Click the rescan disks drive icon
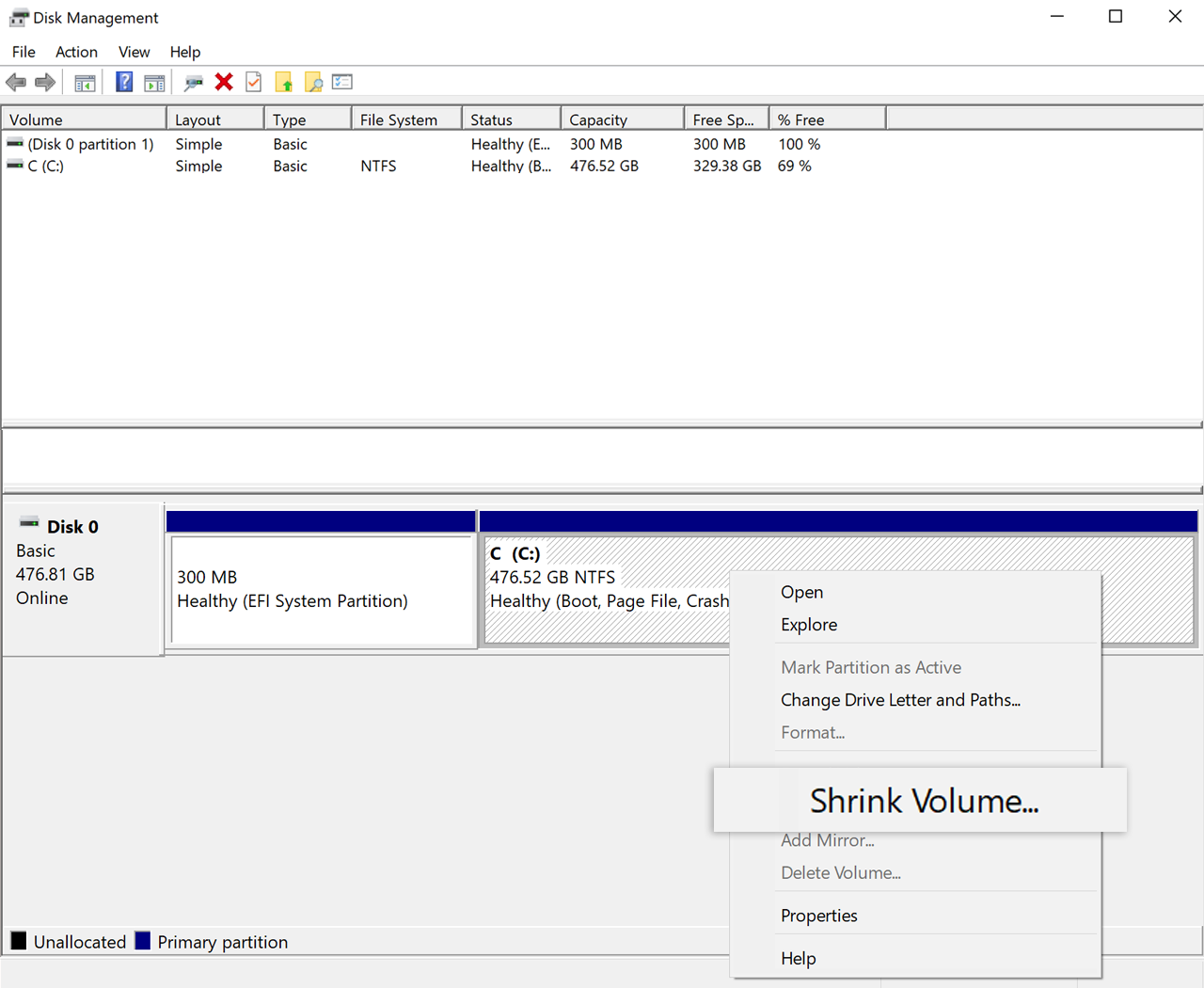This screenshot has height=988, width=1204. click(194, 83)
